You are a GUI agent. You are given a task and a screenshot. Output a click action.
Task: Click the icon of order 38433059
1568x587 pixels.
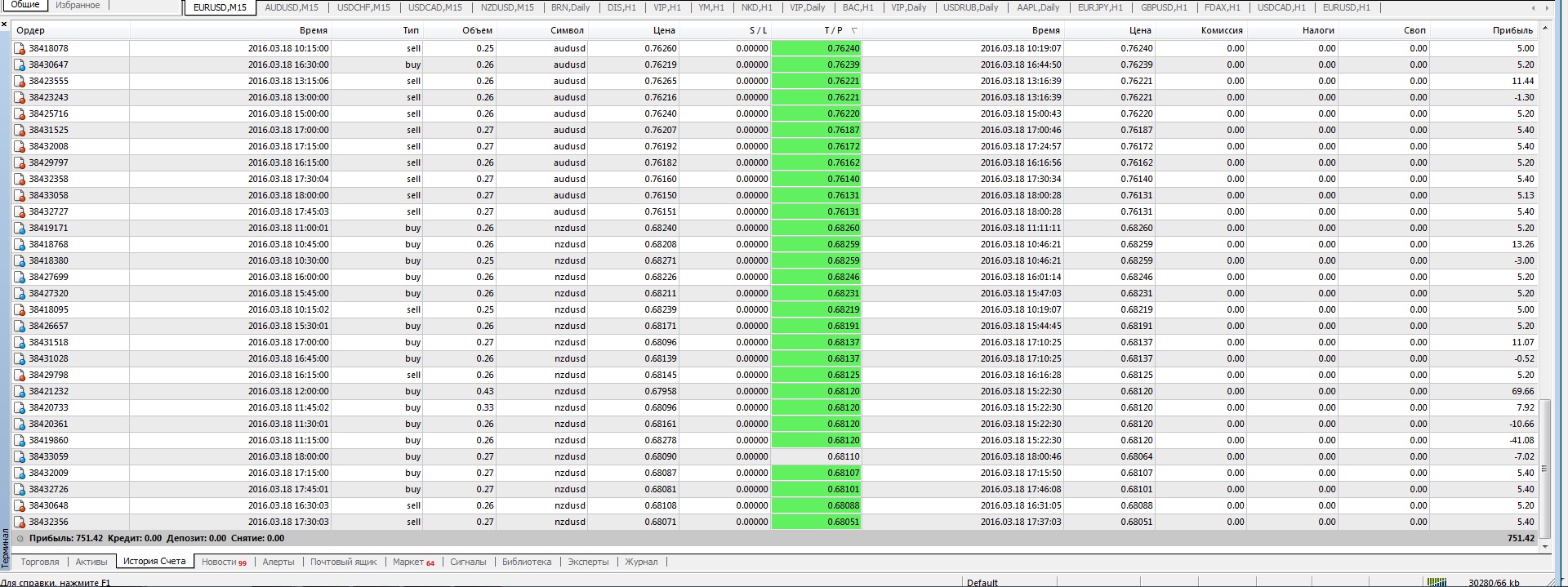[20, 456]
